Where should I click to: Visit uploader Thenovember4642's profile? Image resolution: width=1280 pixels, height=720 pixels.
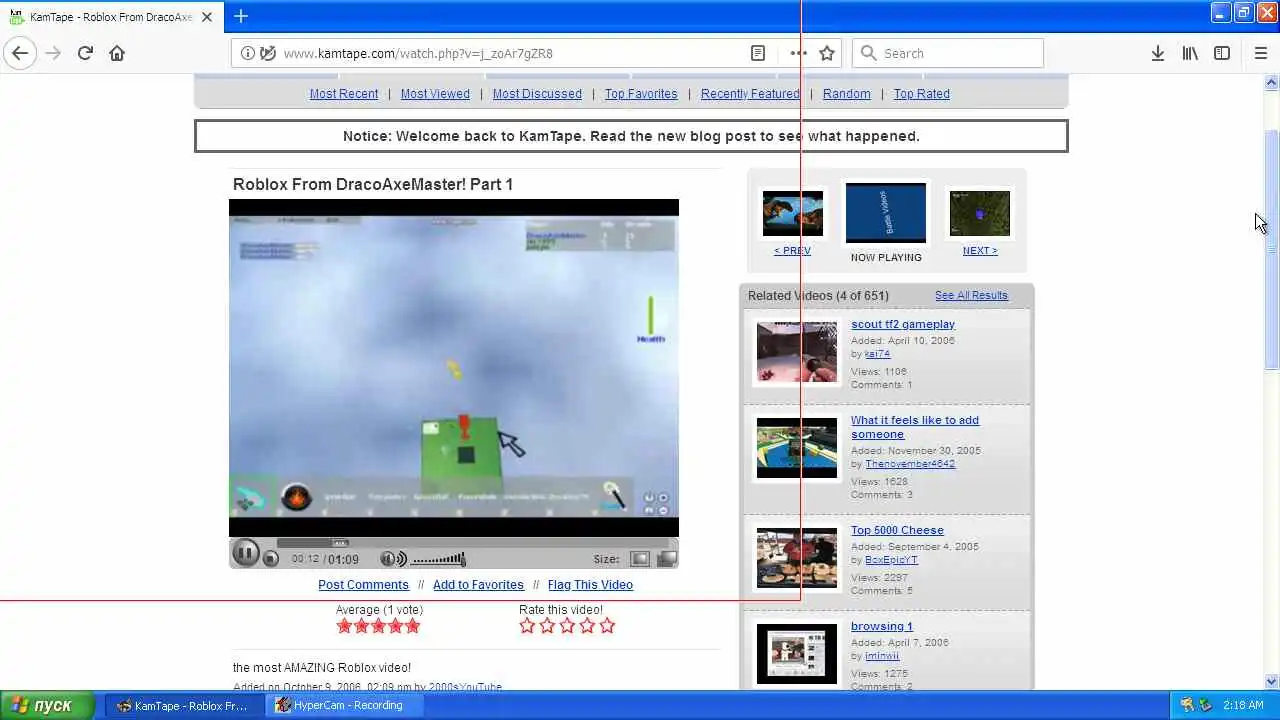(910, 464)
